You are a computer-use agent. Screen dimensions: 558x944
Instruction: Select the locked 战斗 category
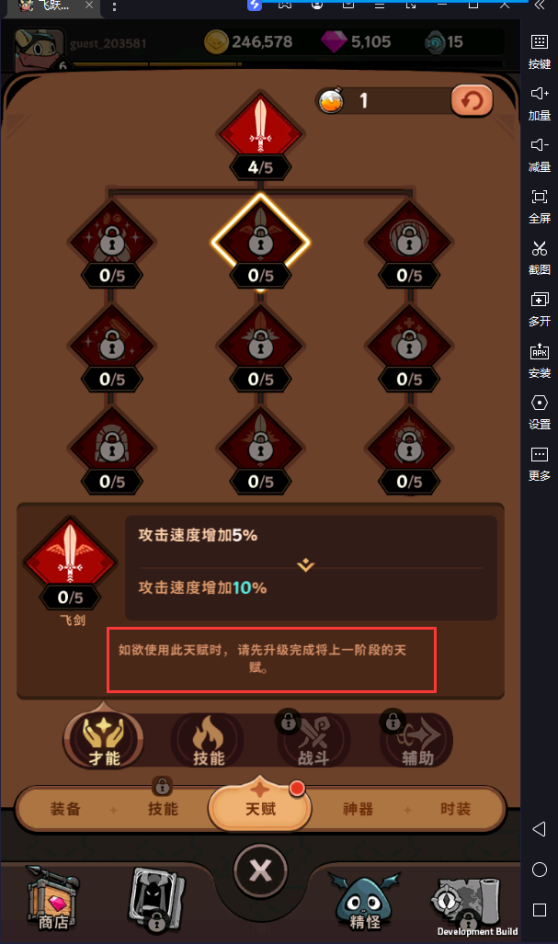[313, 740]
